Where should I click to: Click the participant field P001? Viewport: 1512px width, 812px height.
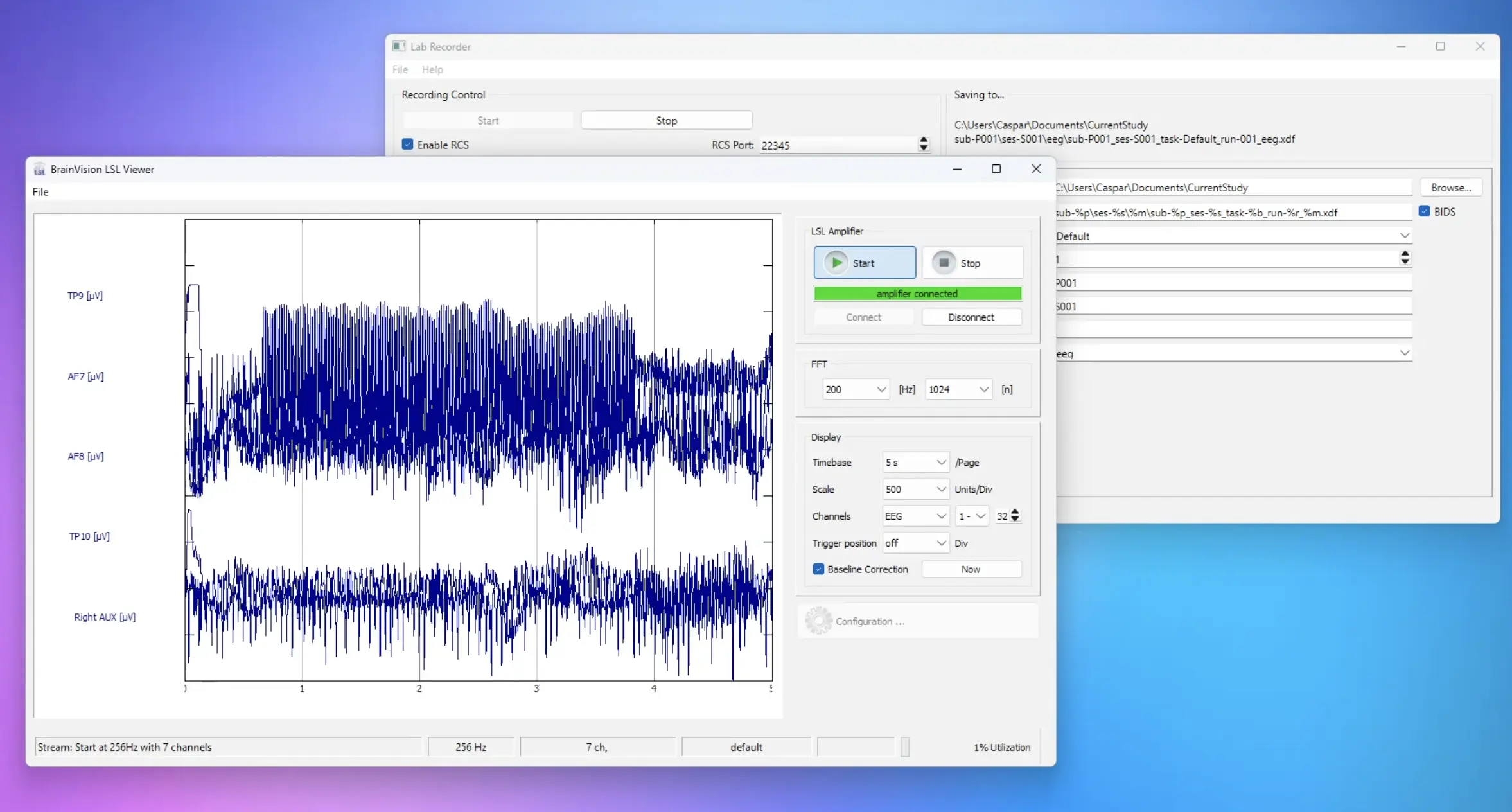coord(1233,283)
